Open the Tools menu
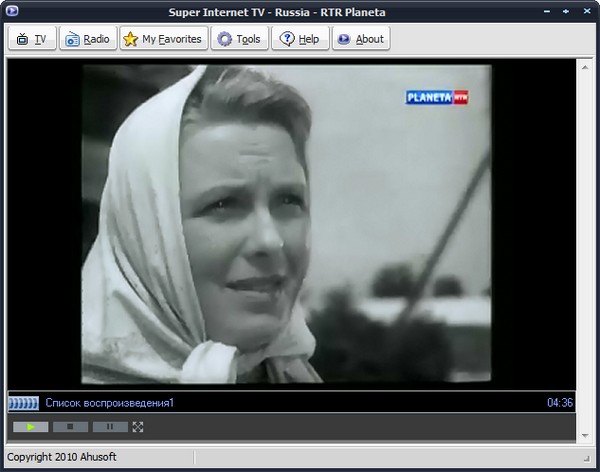The image size is (600, 472). click(238, 39)
